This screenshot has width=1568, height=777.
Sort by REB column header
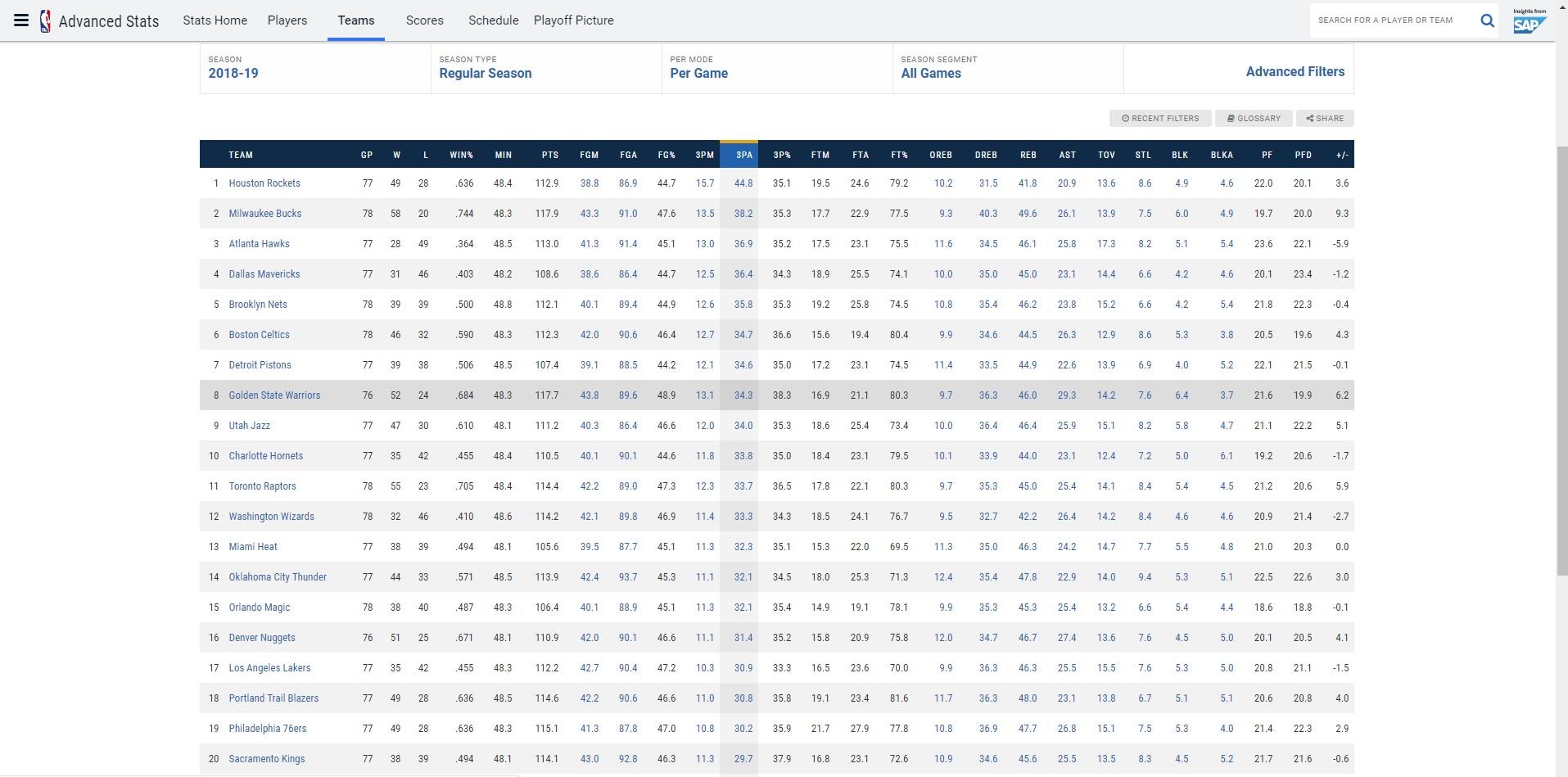(1028, 155)
